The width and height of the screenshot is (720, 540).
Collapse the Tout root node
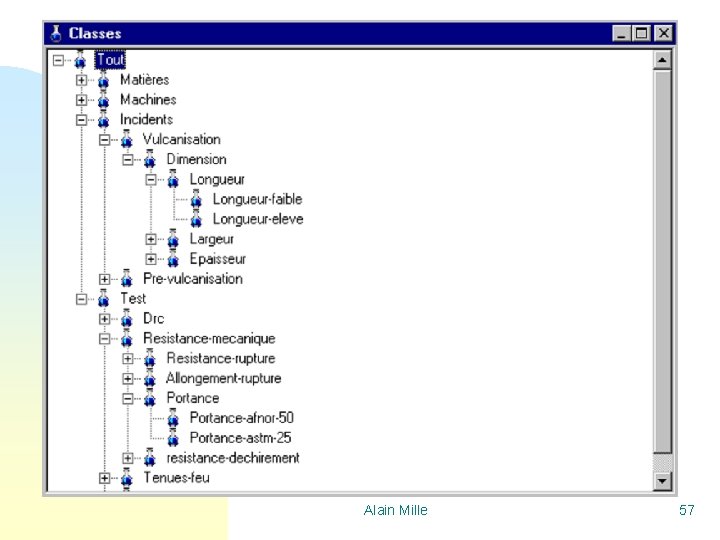click(x=58, y=60)
